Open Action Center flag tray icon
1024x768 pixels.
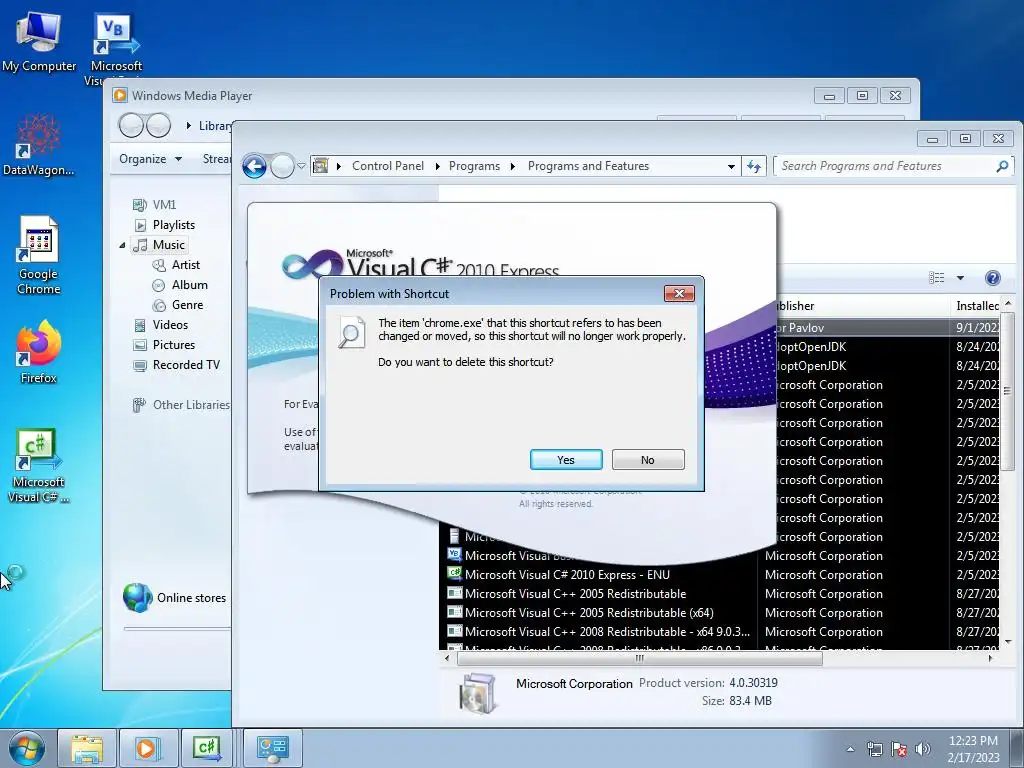899,749
